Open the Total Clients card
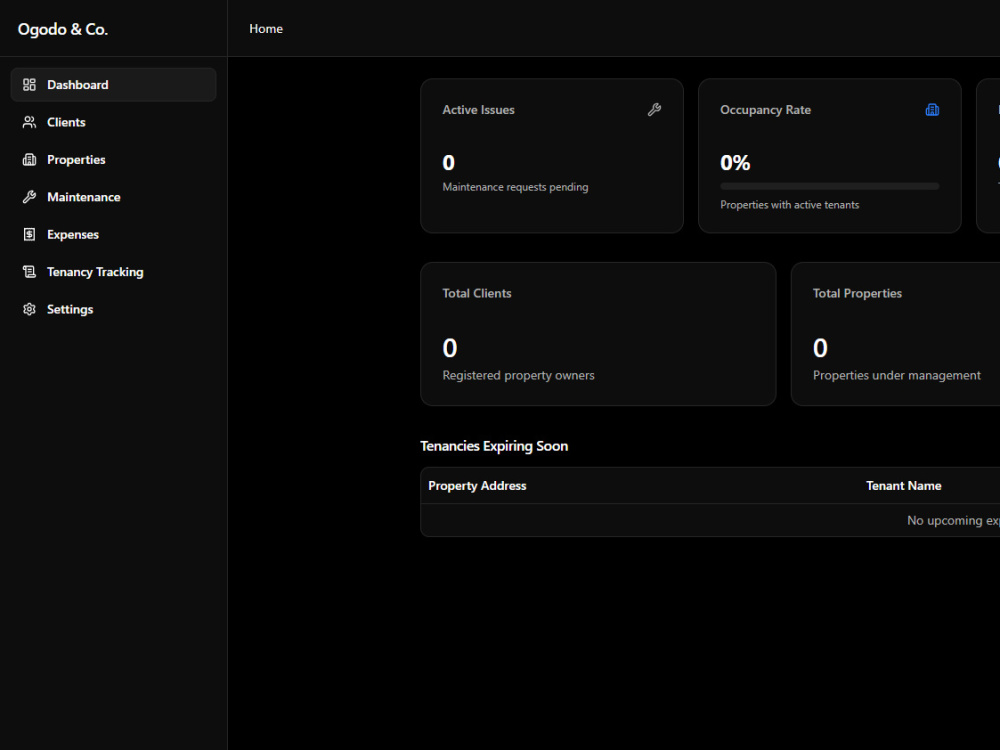 click(x=598, y=334)
